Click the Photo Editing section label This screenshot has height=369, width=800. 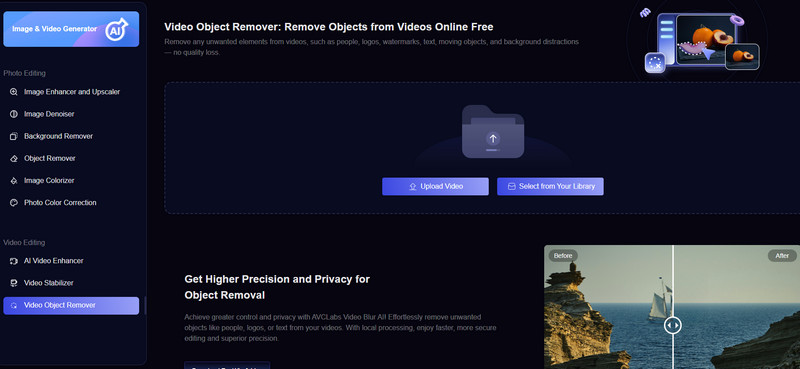click(24, 73)
